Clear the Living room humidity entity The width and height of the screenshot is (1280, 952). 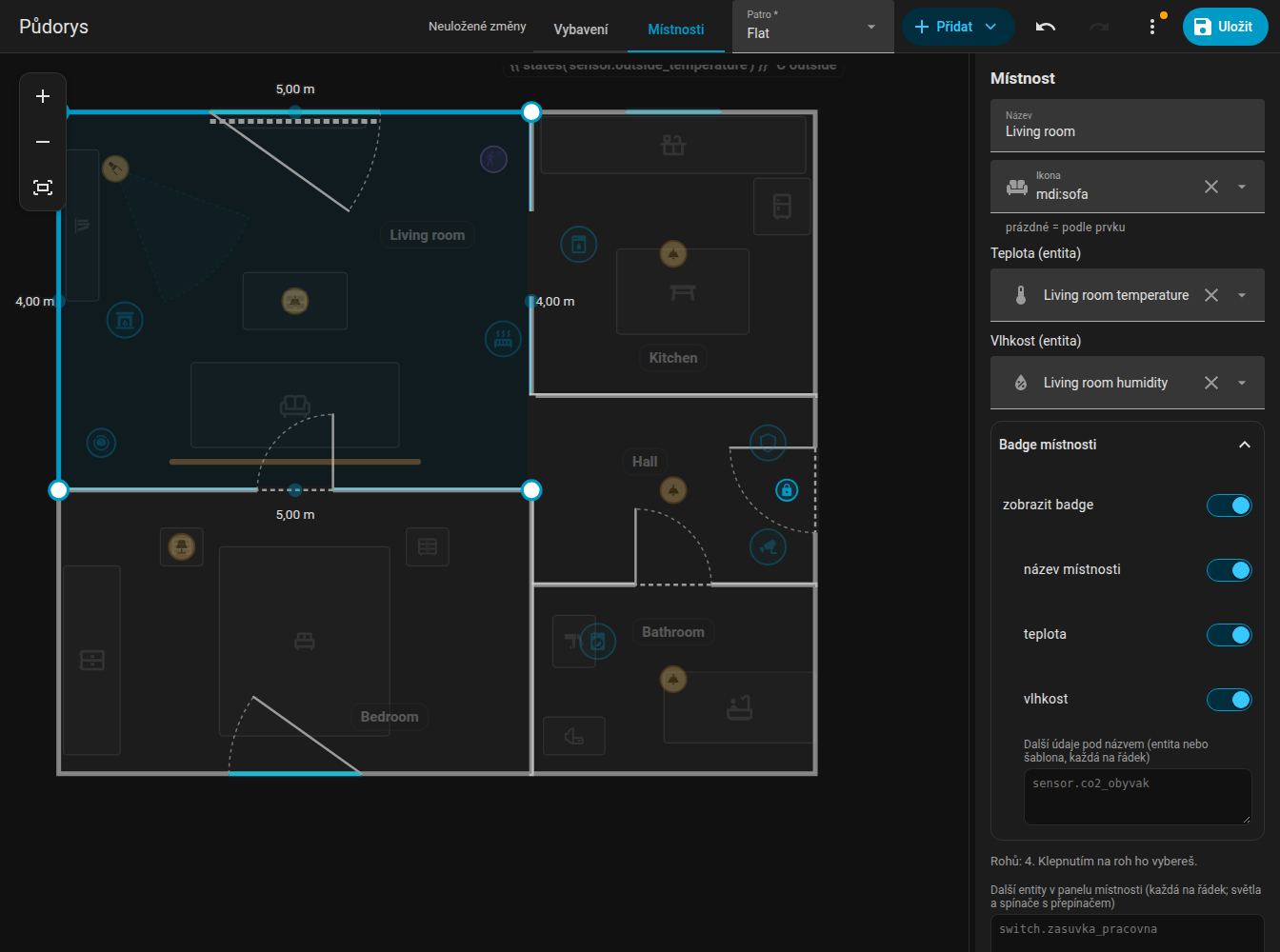[1211, 383]
